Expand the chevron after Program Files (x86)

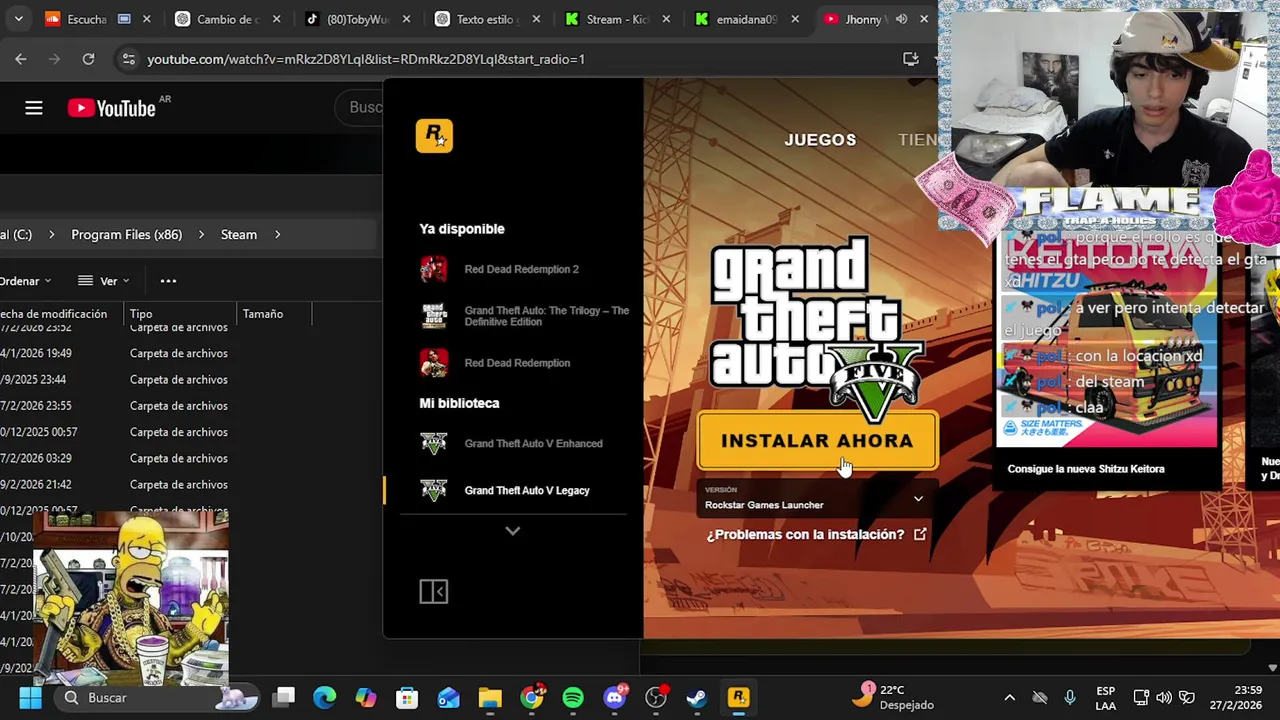click(x=200, y=234)
